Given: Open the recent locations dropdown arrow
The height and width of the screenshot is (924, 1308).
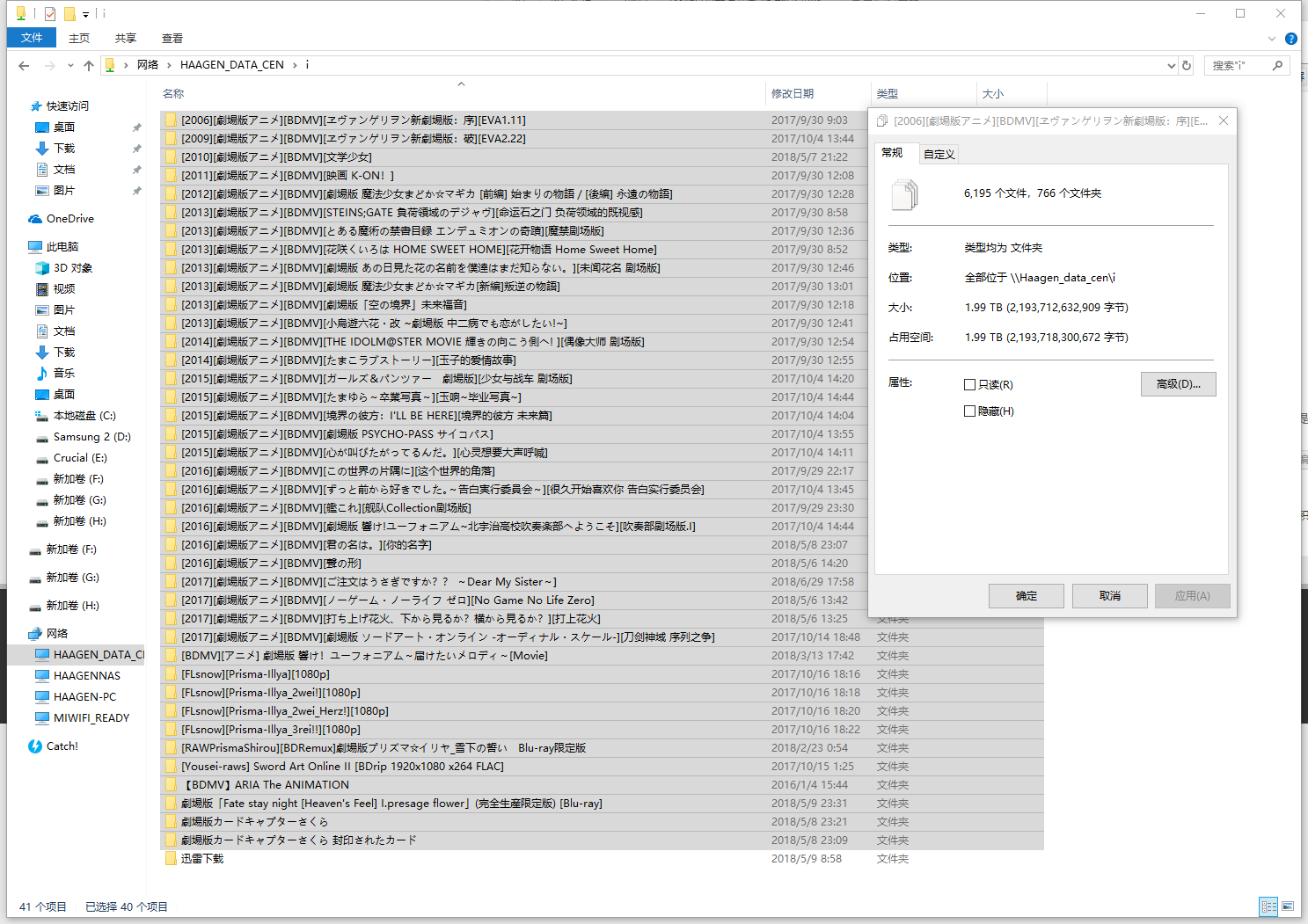Looking at the screenshot, I should [69, 66].
